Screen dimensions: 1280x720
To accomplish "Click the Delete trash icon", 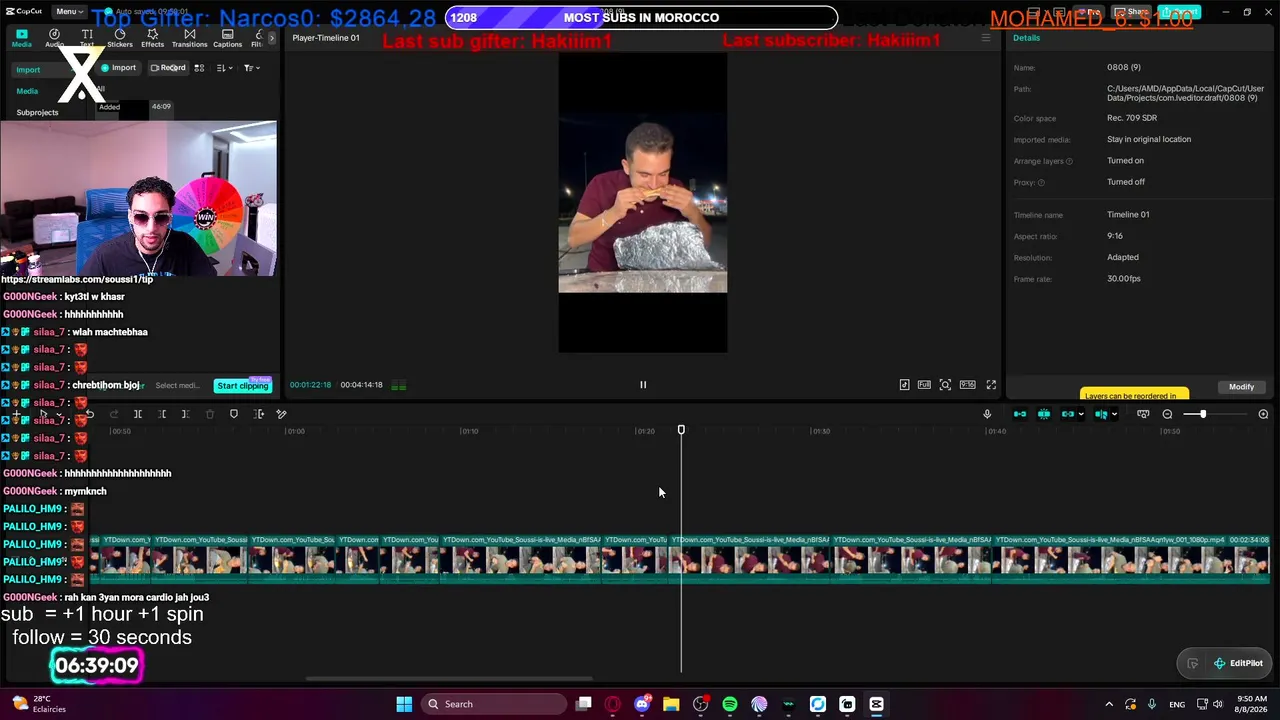I will (209, 414).
